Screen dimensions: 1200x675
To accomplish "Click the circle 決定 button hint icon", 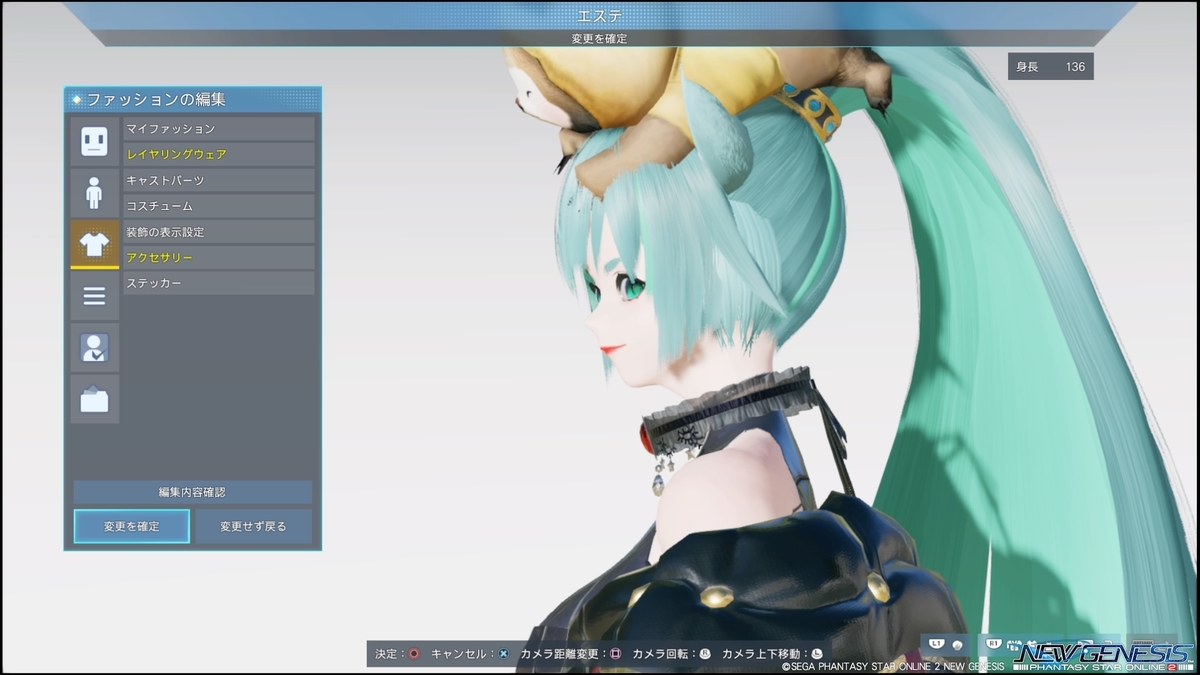I will coord(414,654).
